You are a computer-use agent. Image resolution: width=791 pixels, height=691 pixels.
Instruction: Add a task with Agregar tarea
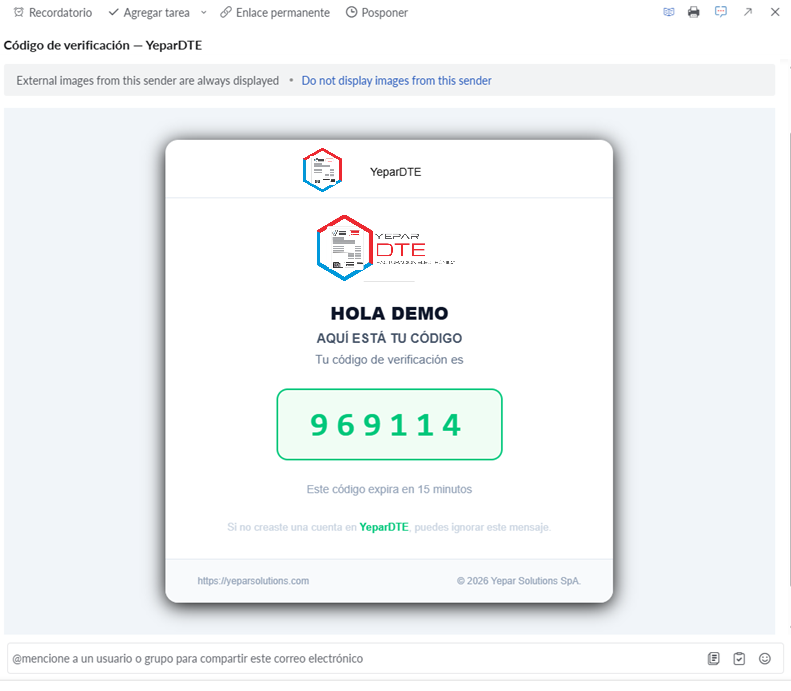[x=149, y=13]
